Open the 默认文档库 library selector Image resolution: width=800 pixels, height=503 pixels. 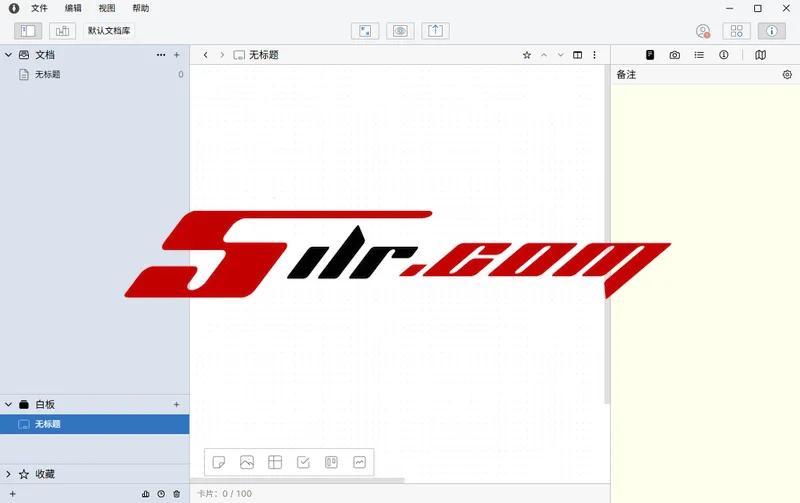(109, 31)
